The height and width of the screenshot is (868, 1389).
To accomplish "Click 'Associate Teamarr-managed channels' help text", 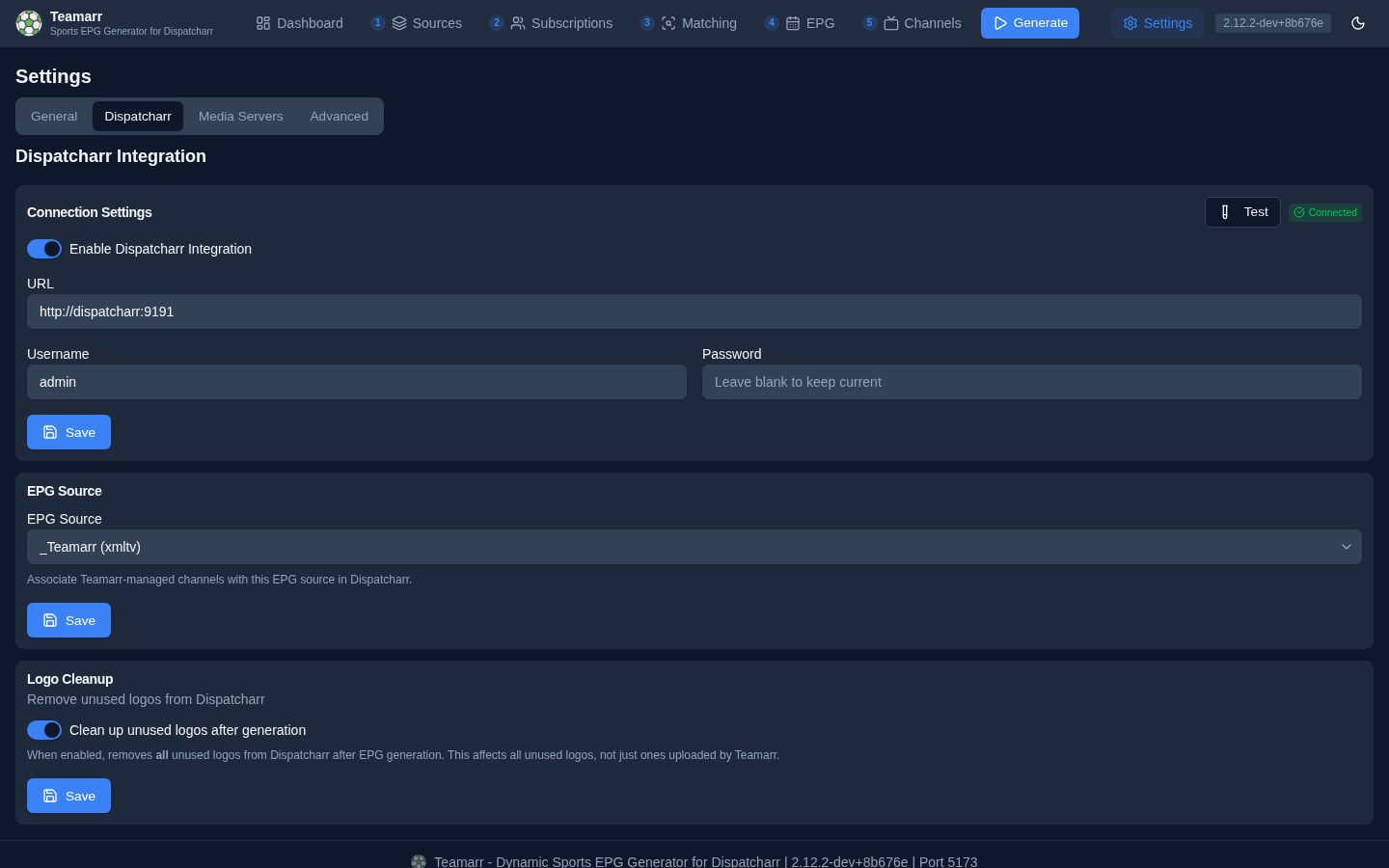I will 219,580.
